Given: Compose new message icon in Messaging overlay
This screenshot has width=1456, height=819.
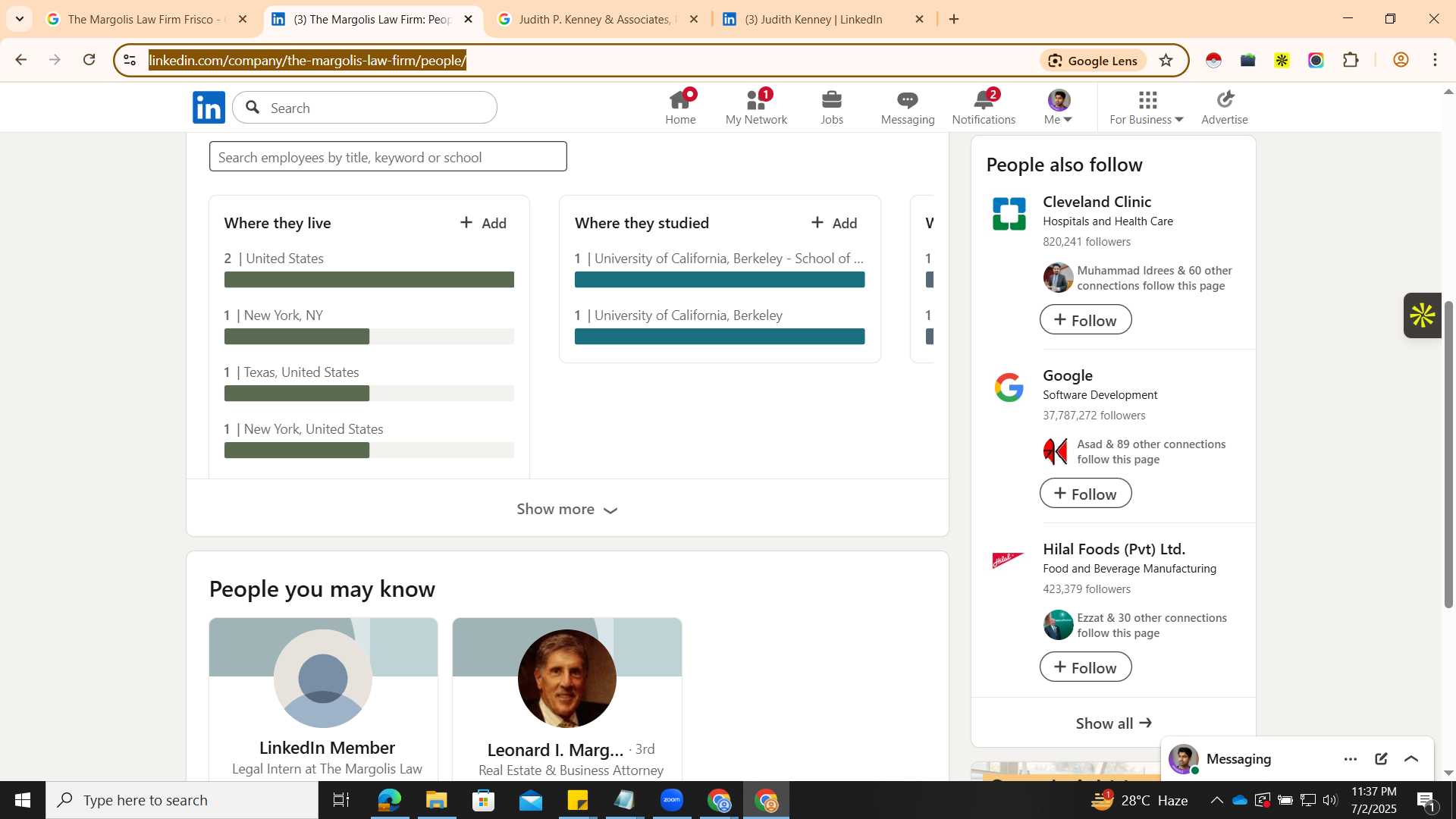Looking at the screenshot, I should pos(1381,759).
